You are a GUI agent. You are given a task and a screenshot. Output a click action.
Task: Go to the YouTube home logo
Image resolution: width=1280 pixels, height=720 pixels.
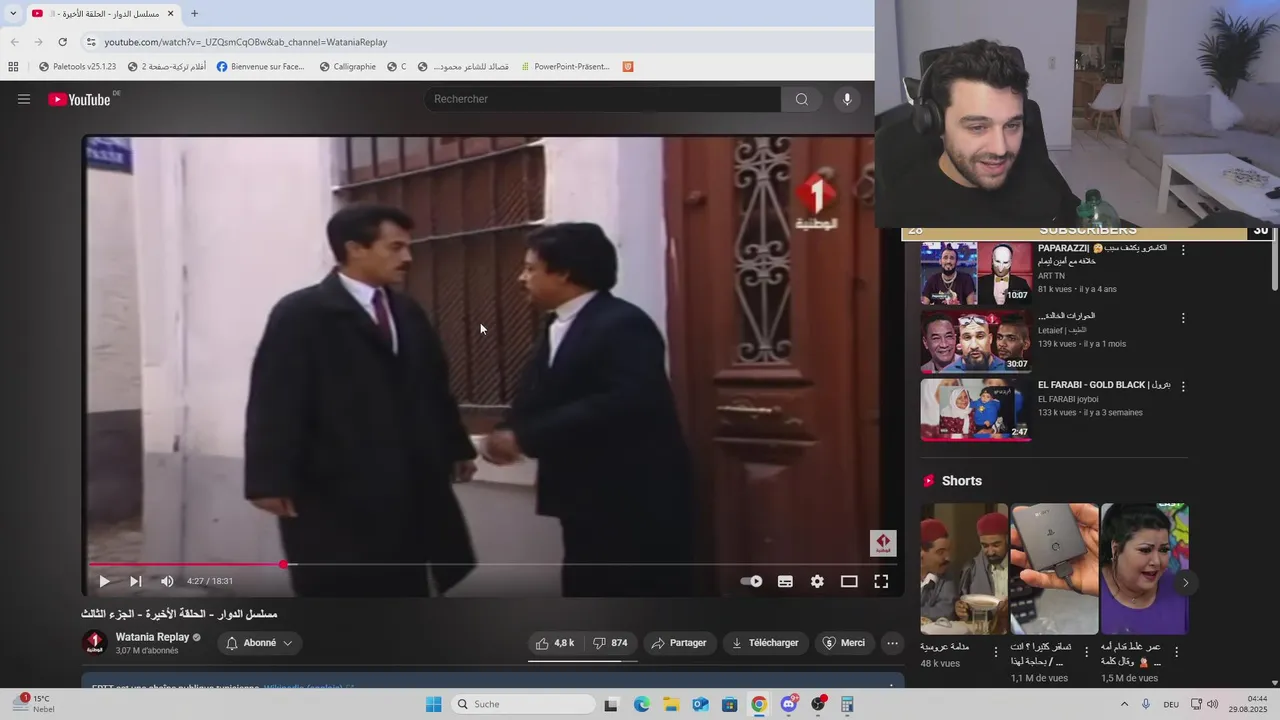point(80,99)
